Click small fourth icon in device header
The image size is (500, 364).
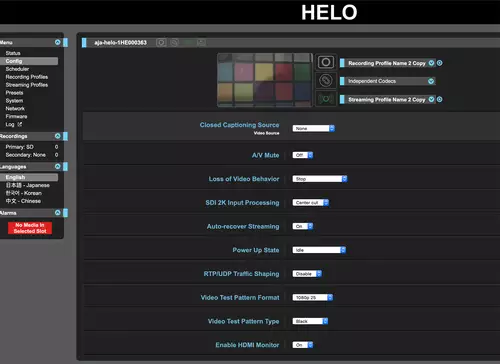click(201, 42)
